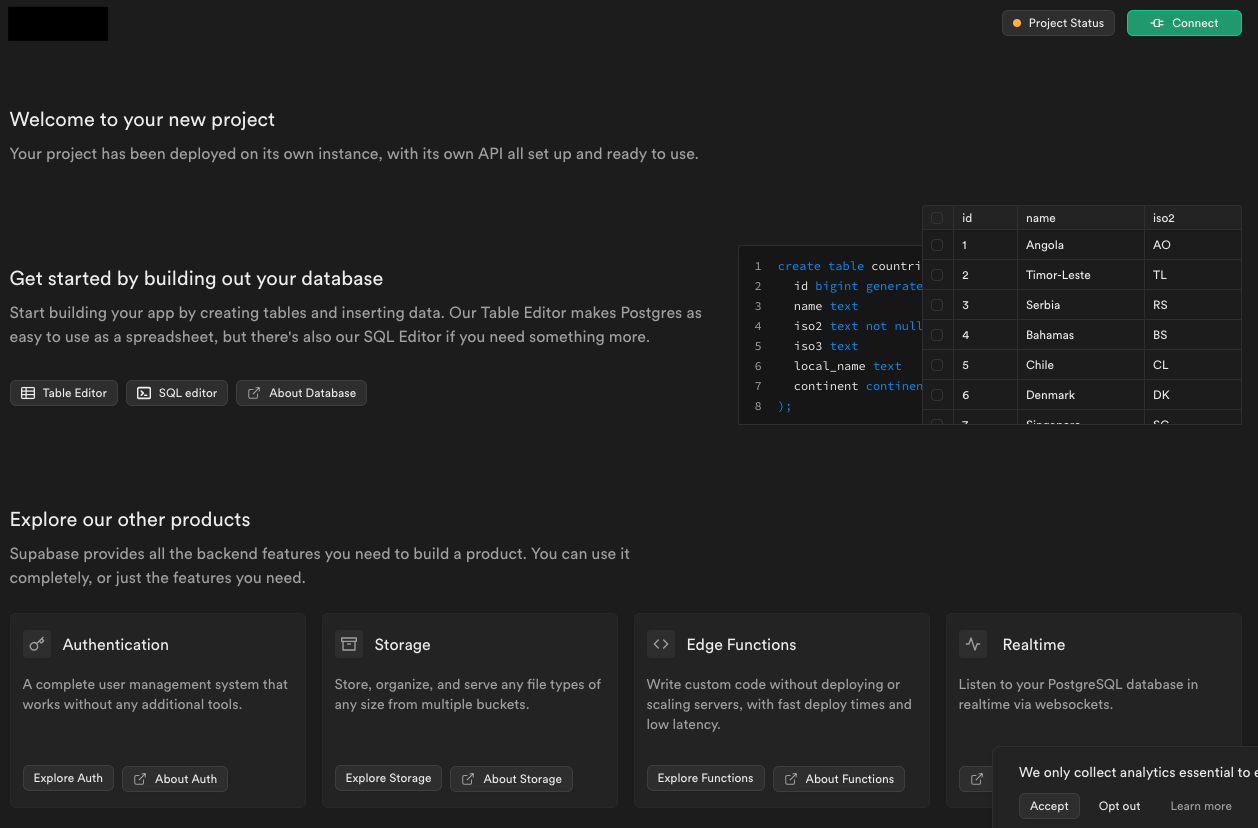Click the green Connect button

coord(1184,23)
